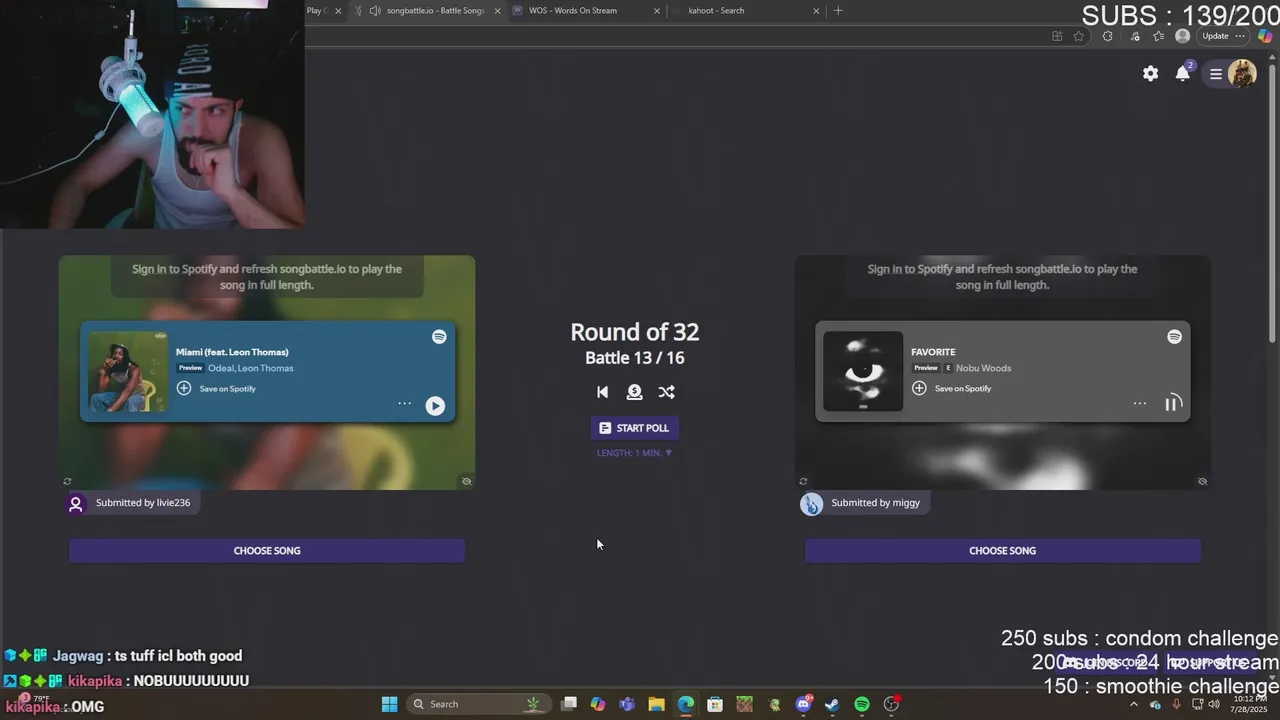Click Spotify logo on Miami card

(x=439, y=337)
